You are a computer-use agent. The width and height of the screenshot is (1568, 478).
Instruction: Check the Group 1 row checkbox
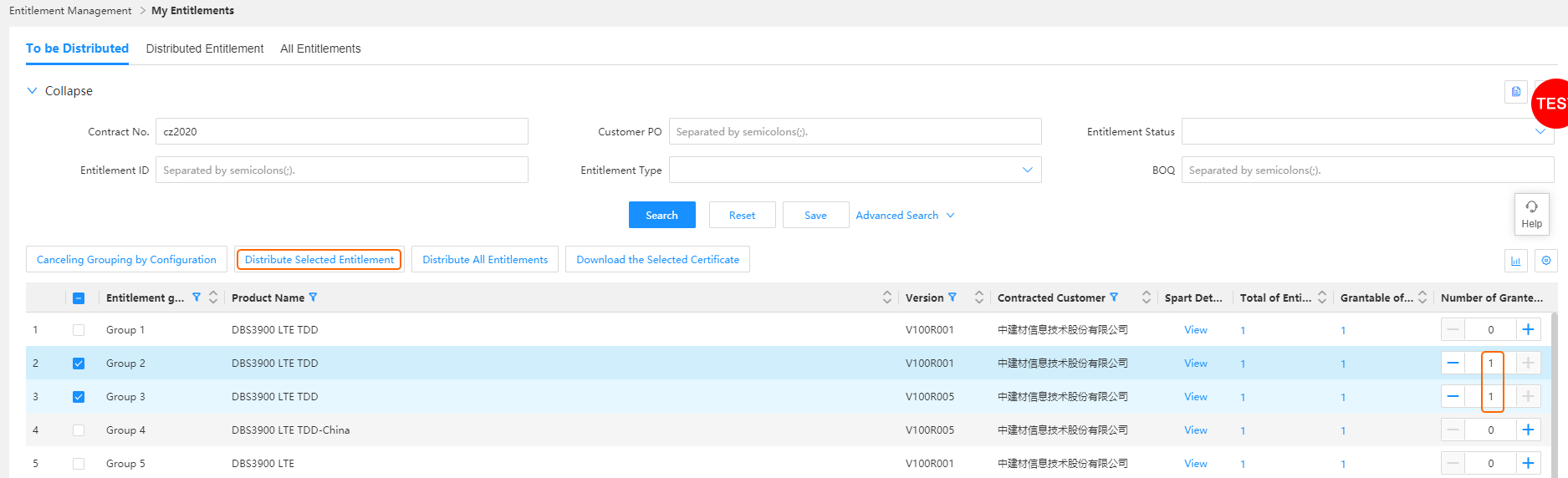pyautogui.click(x=79, y=330)
